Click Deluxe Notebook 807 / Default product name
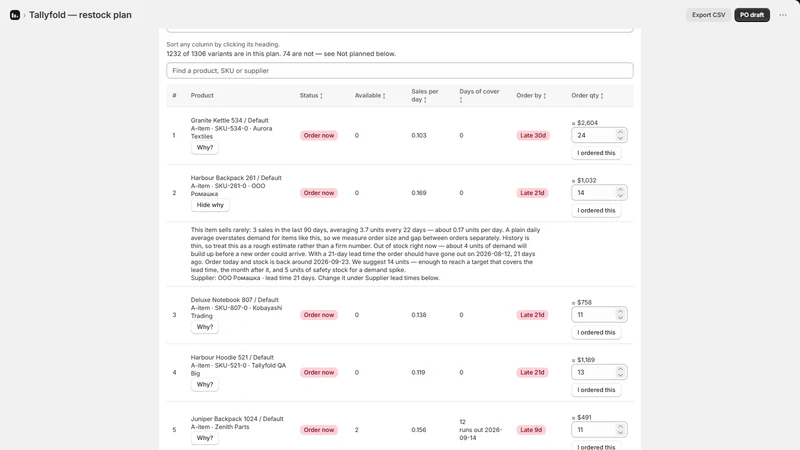The image size is (800, 450). click(x=235, y=300)
